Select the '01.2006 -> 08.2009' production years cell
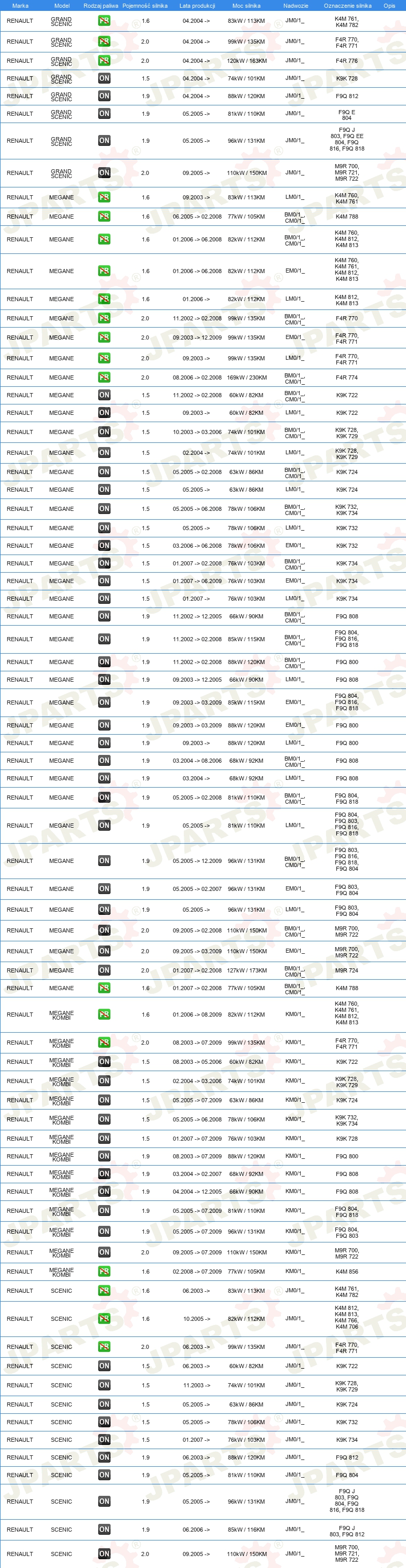This screenshot has width=406, height=1568. (x=197, y=1014)
